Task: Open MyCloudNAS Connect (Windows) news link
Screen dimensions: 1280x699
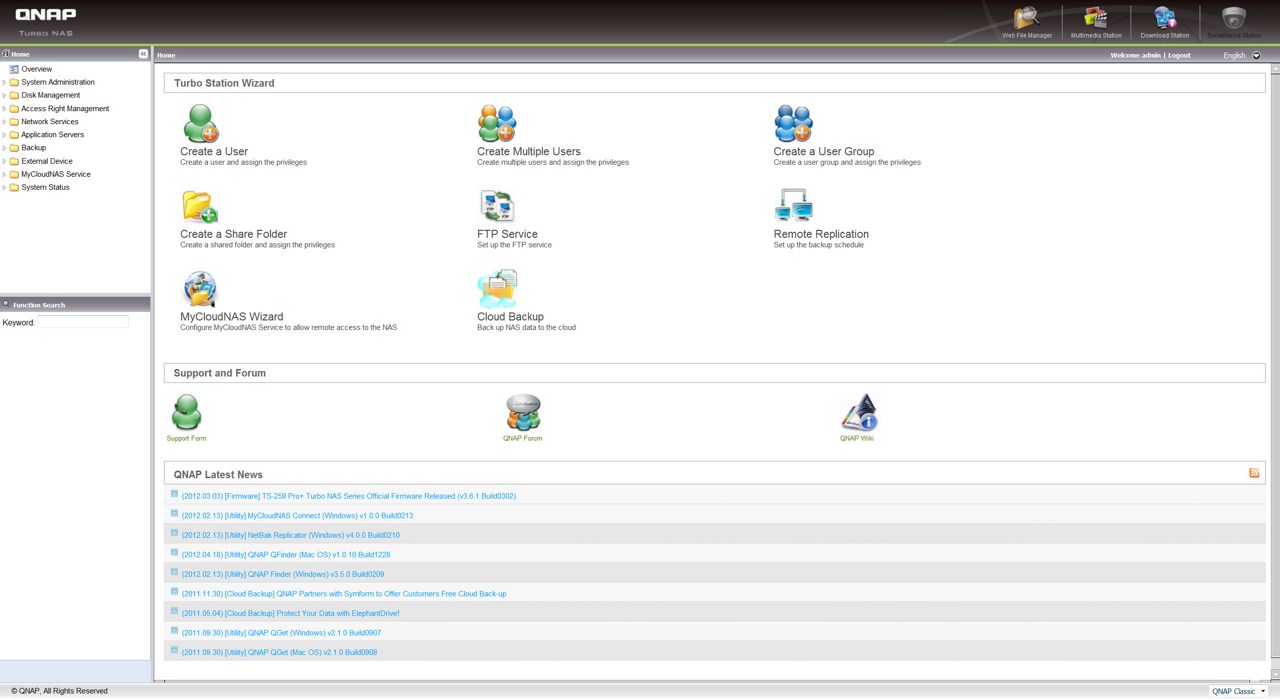Action: (x=297, y=516)
